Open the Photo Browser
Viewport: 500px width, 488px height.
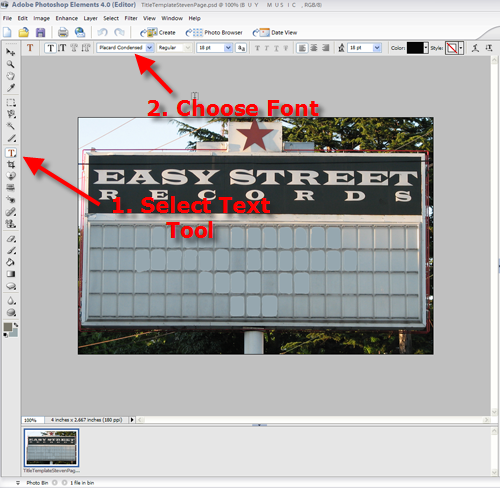[x=214, y=32]
